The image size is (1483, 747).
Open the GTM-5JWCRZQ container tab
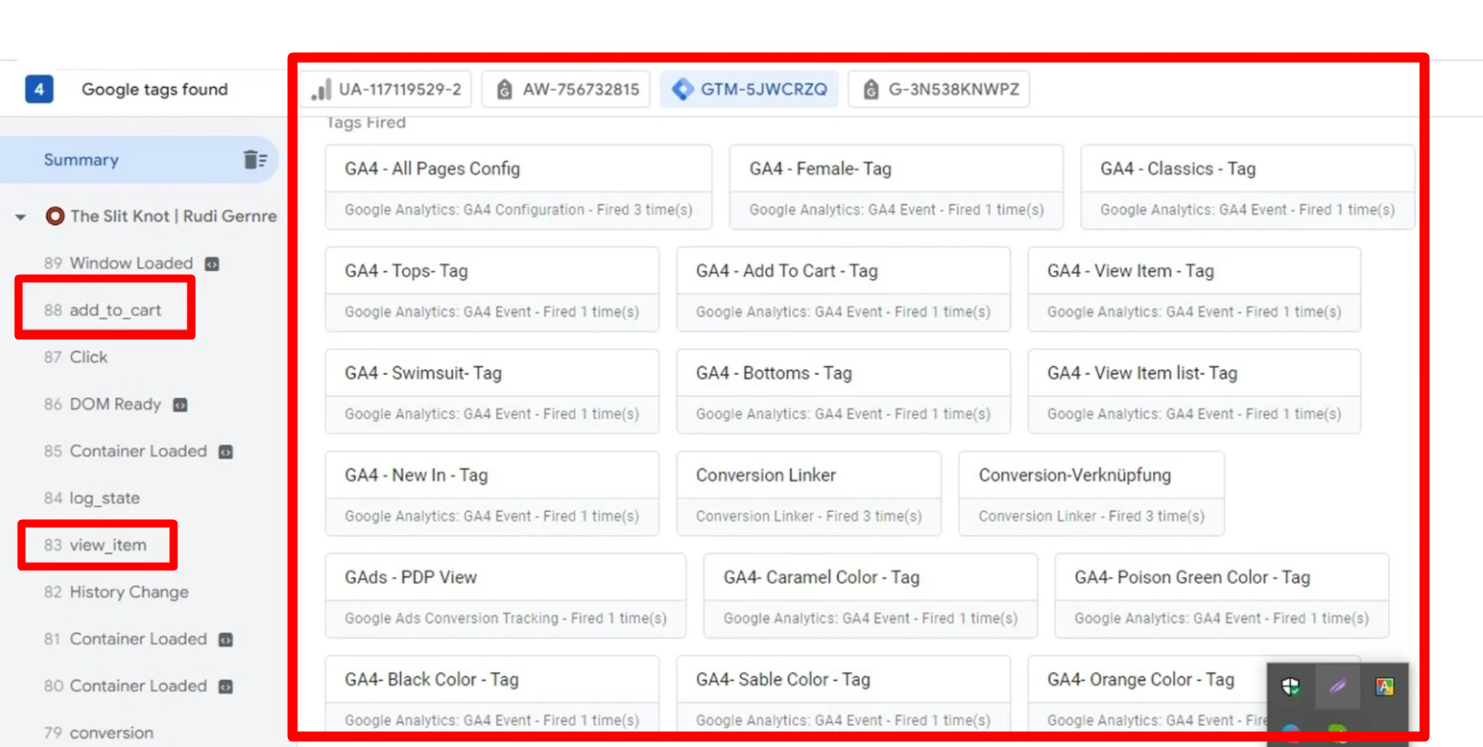[749, 90]
